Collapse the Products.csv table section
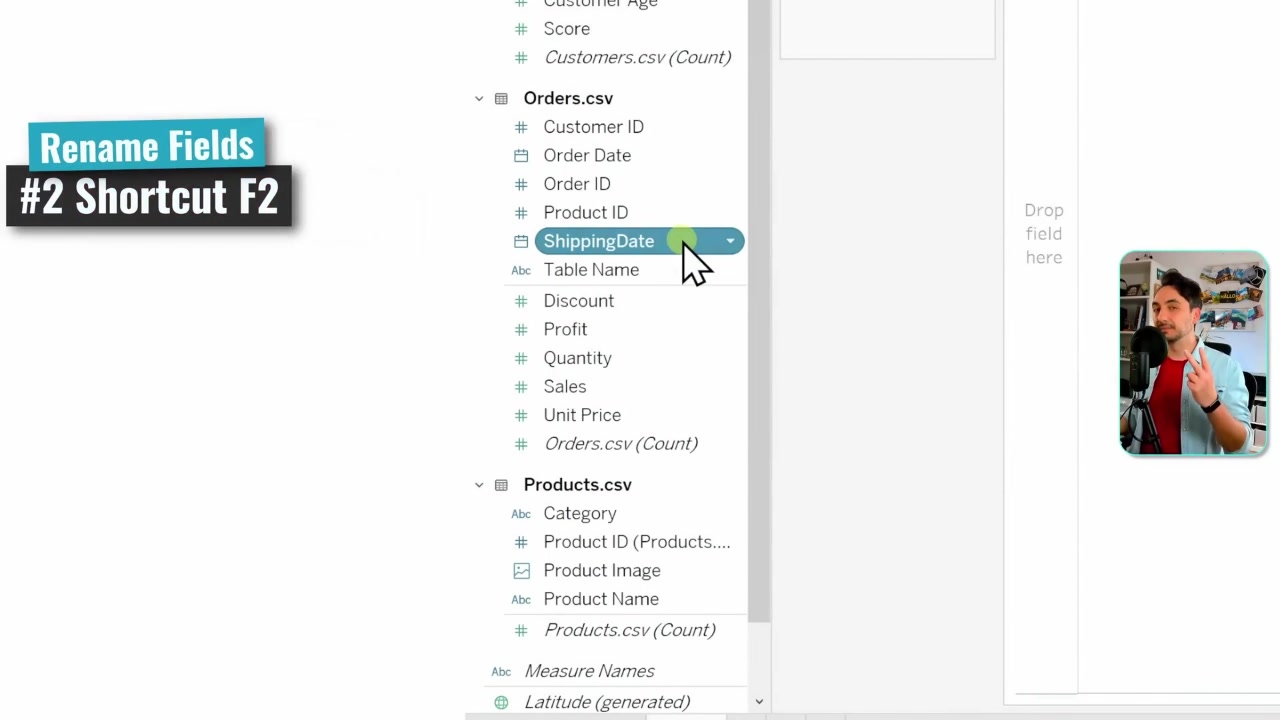This screenshot has height=720, width=1280. [x=479, y=484]
